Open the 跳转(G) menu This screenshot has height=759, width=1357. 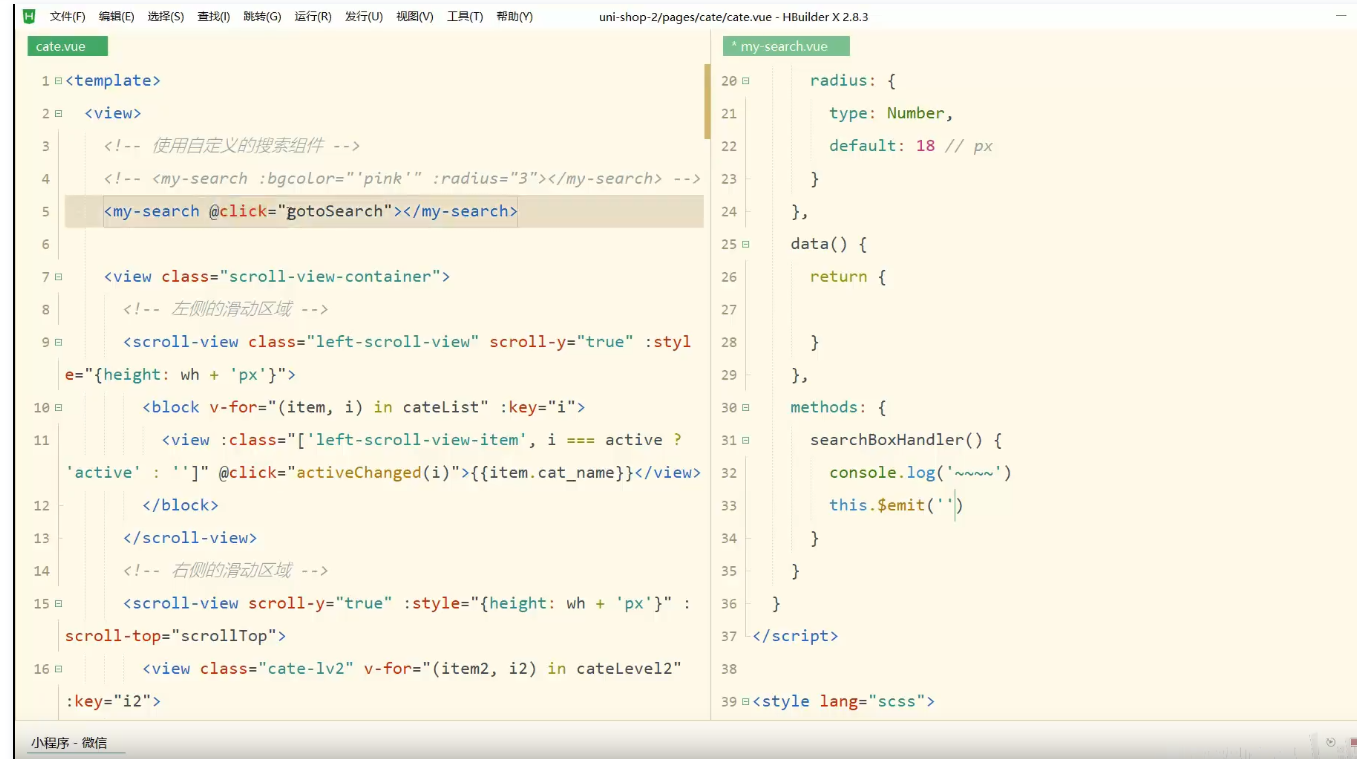262,17
